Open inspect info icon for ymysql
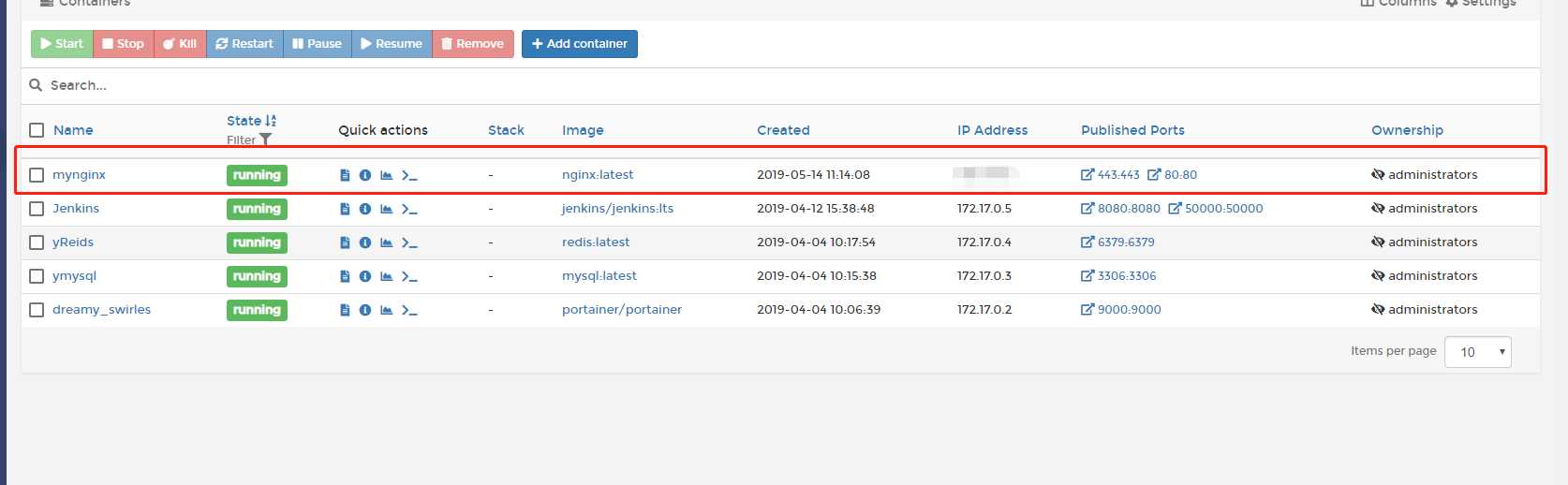This screenshot has height=485, width=1568. click(365, 276)
